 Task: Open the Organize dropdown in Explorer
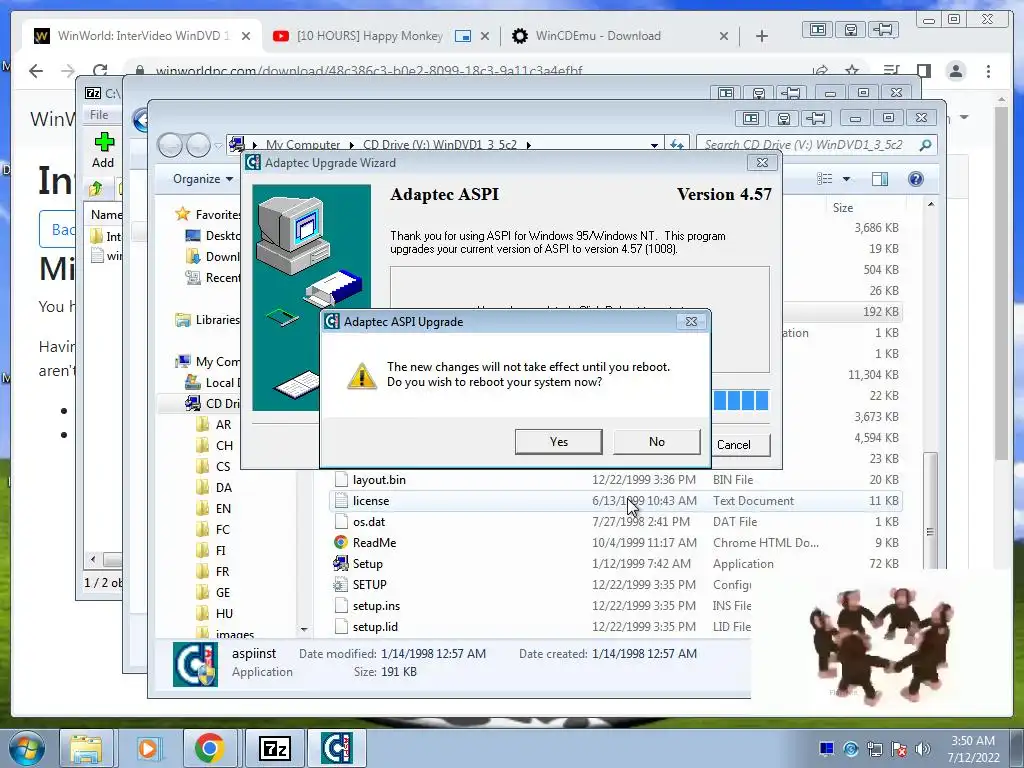coord(202,179)
